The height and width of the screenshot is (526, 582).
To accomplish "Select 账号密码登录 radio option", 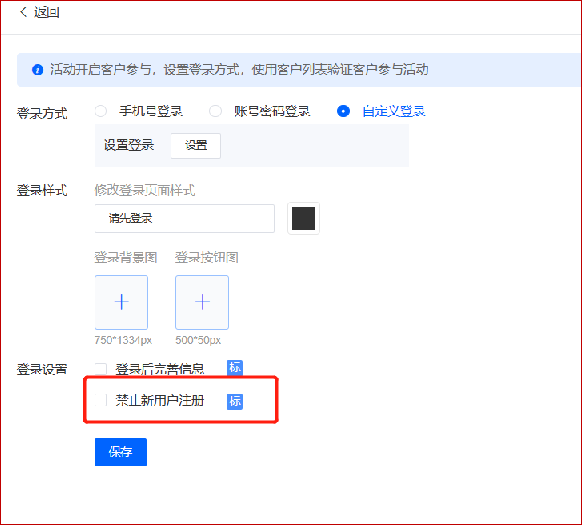I will 215,111.
